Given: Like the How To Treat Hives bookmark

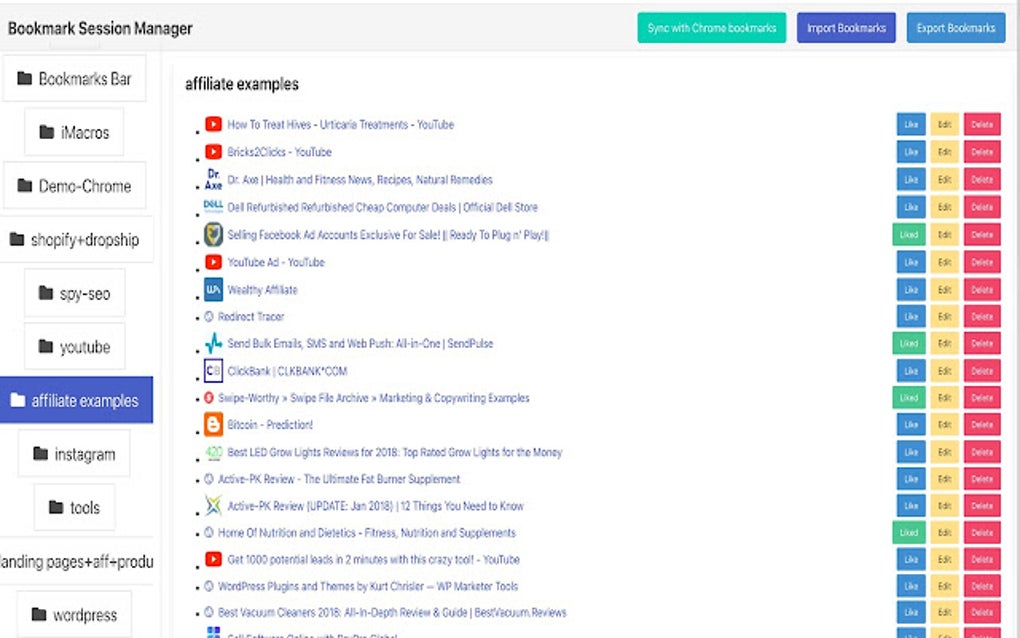Looking at the screenshot, I should pyautogui.click(x=911, y=124).
